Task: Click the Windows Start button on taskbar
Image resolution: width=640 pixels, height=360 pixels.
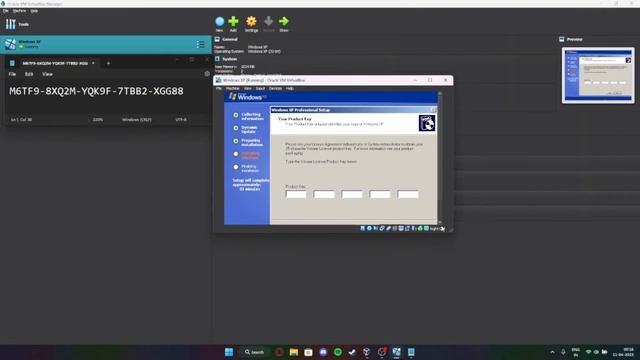Action: coord(229,352)
